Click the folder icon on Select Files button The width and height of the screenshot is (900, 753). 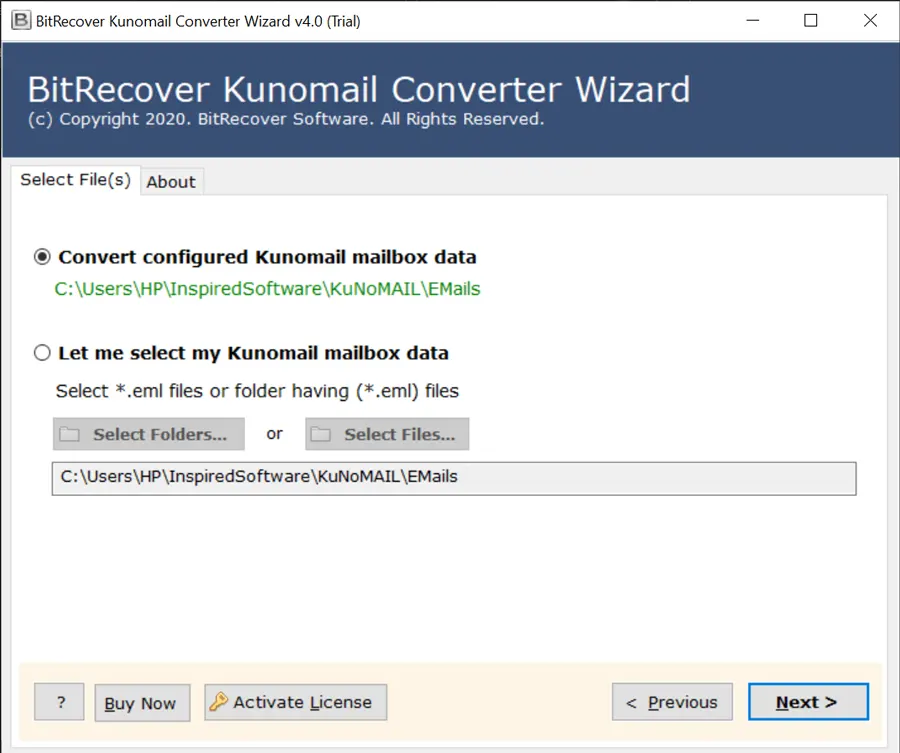pyautogui.click(x=320, y=434)
